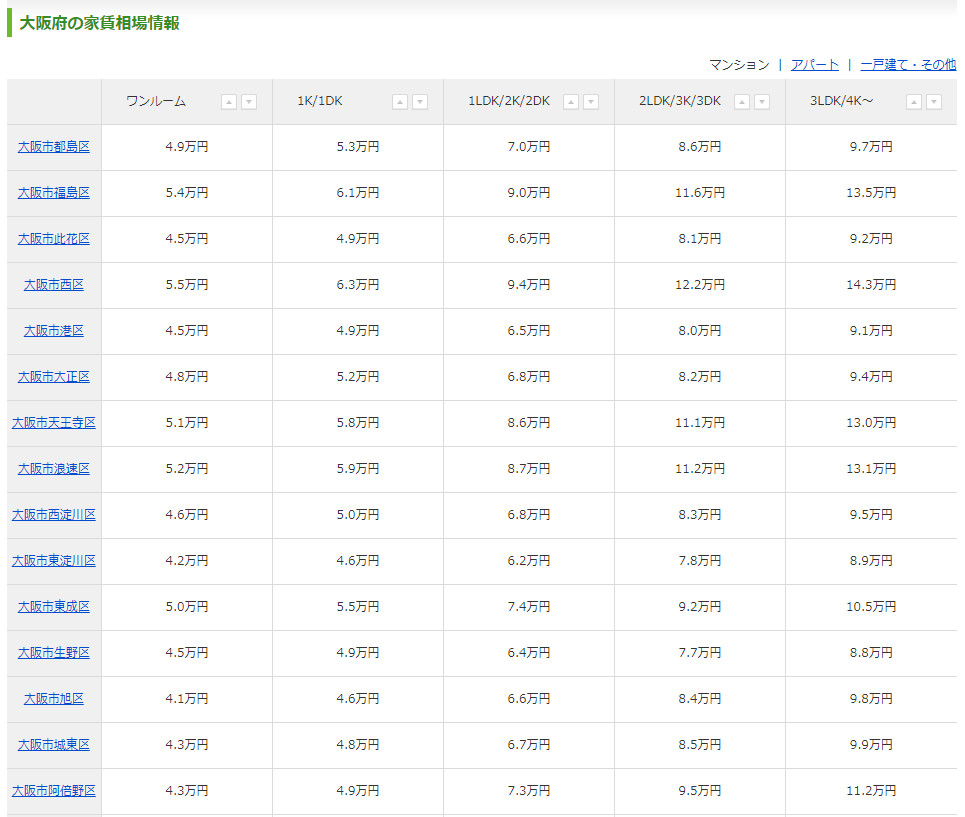The width and height of the screenshot is (965, 817).
Task: Sort 3LDK/4K～ column ascending
Action: pos(914,102)
